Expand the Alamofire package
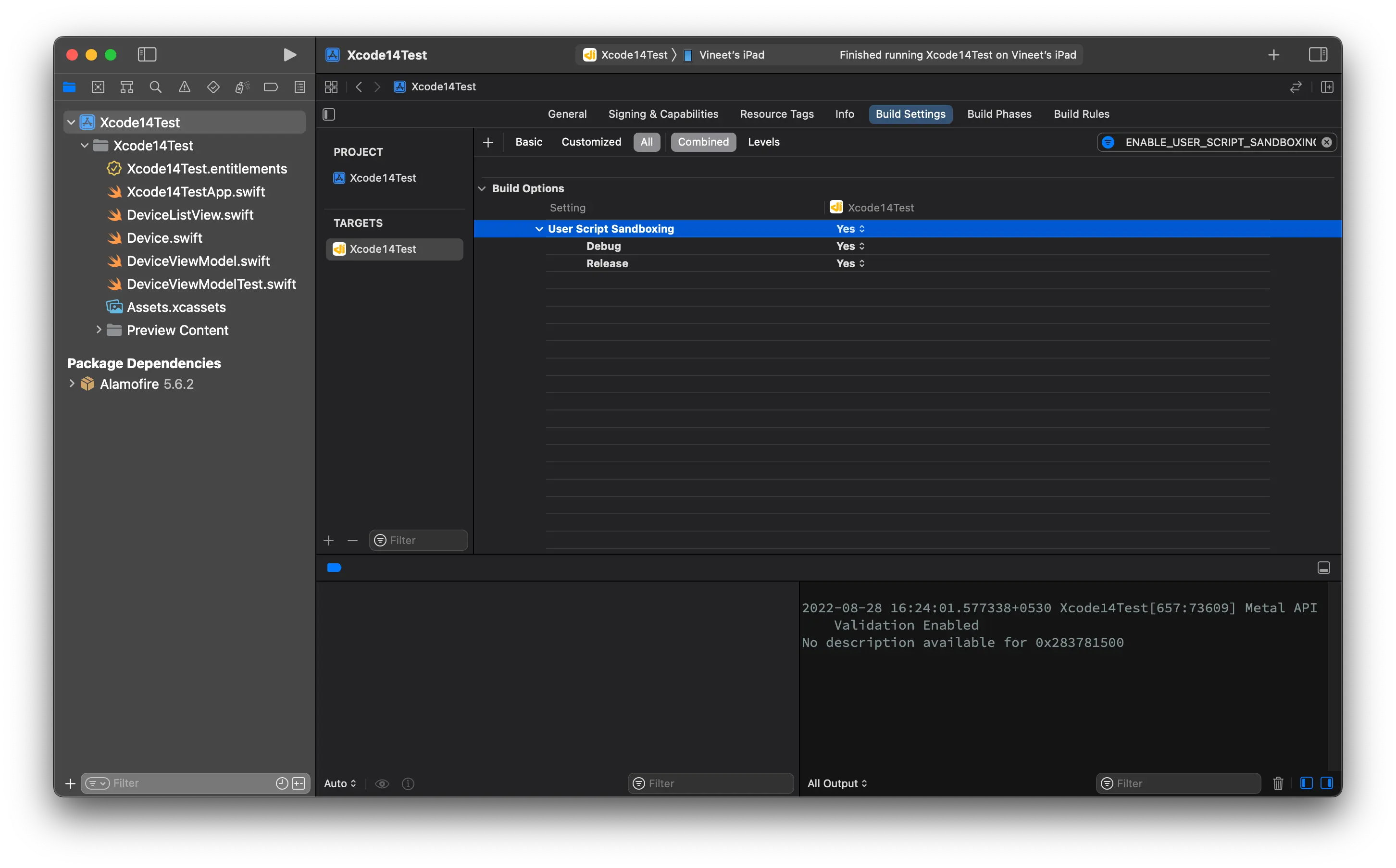This screenshot has width=1396, height=868. (x=72, y=384)
